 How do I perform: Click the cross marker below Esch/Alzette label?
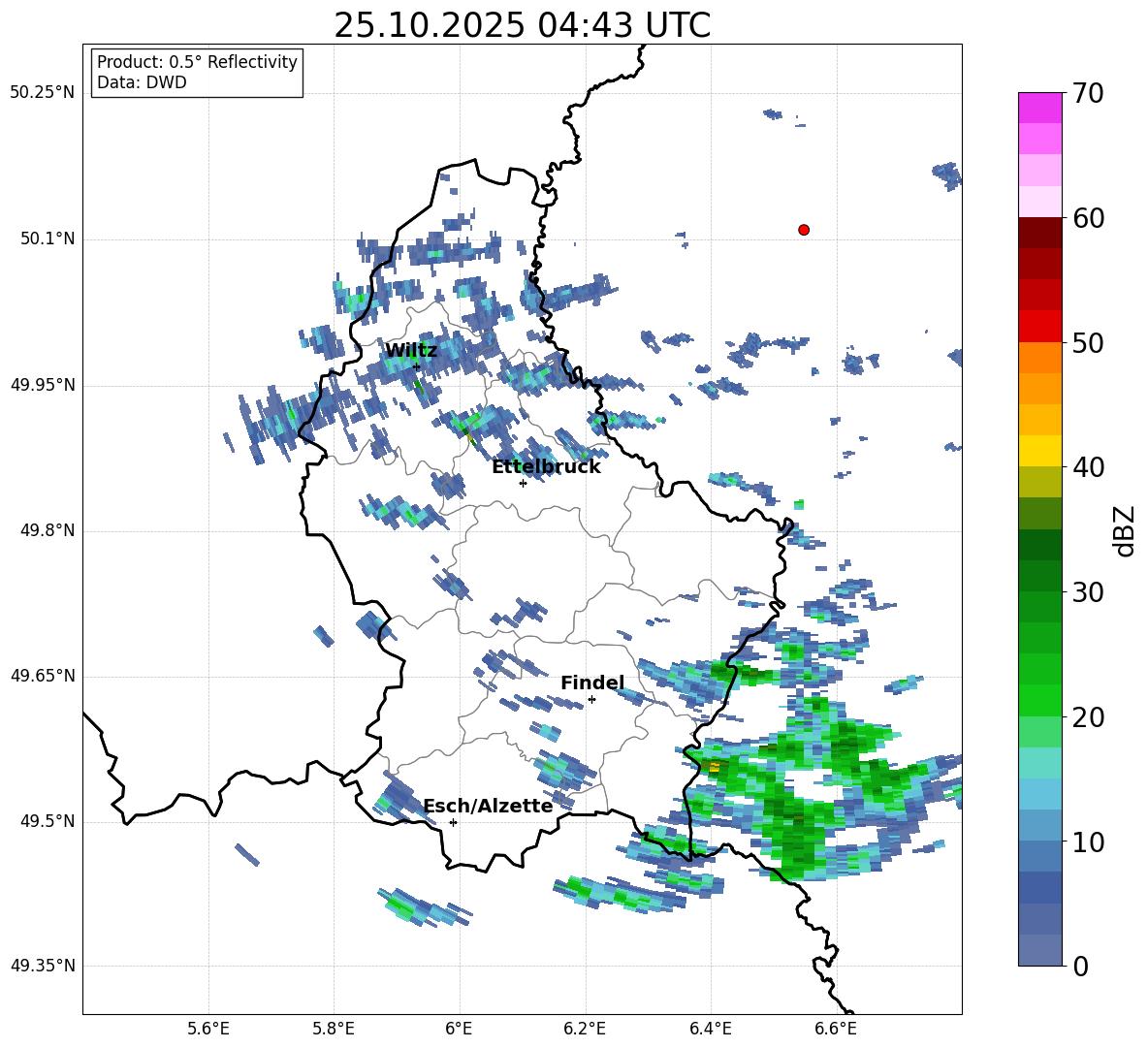(453, 822)
